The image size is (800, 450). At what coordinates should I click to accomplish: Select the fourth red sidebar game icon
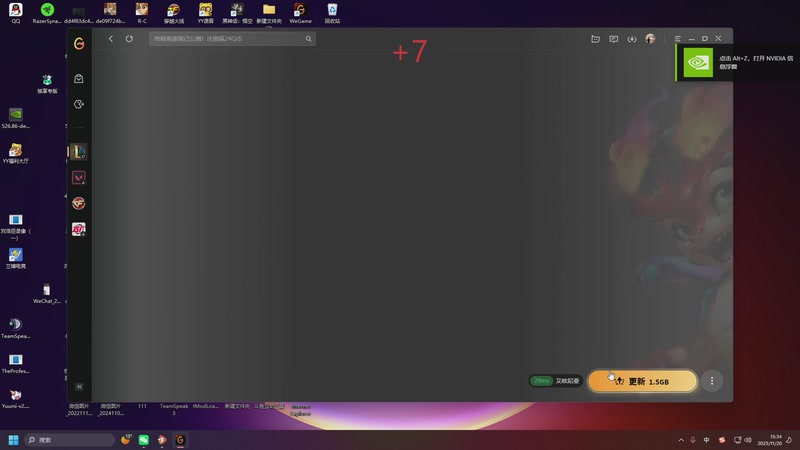point(79,229)
